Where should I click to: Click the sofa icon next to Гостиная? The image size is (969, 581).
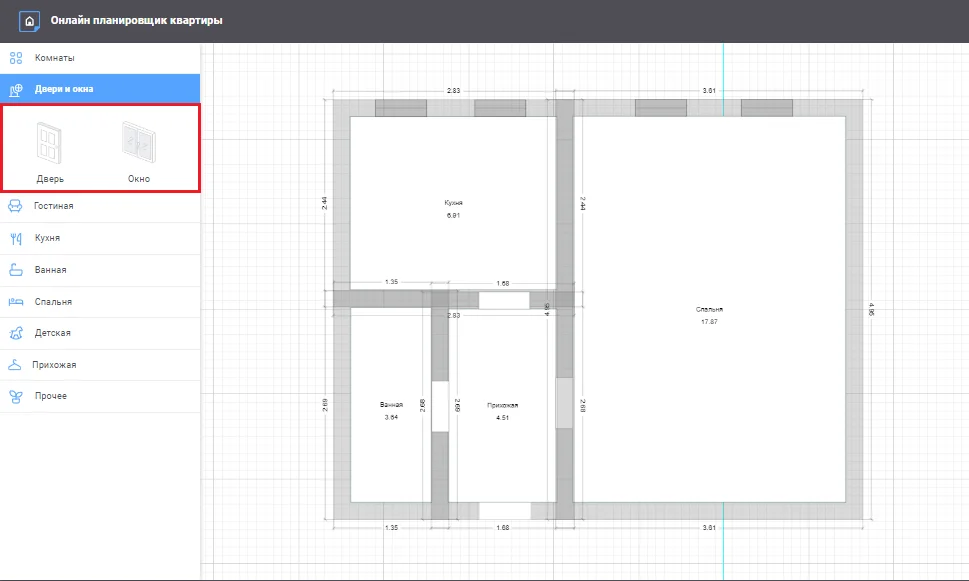[x=14, y=205]
